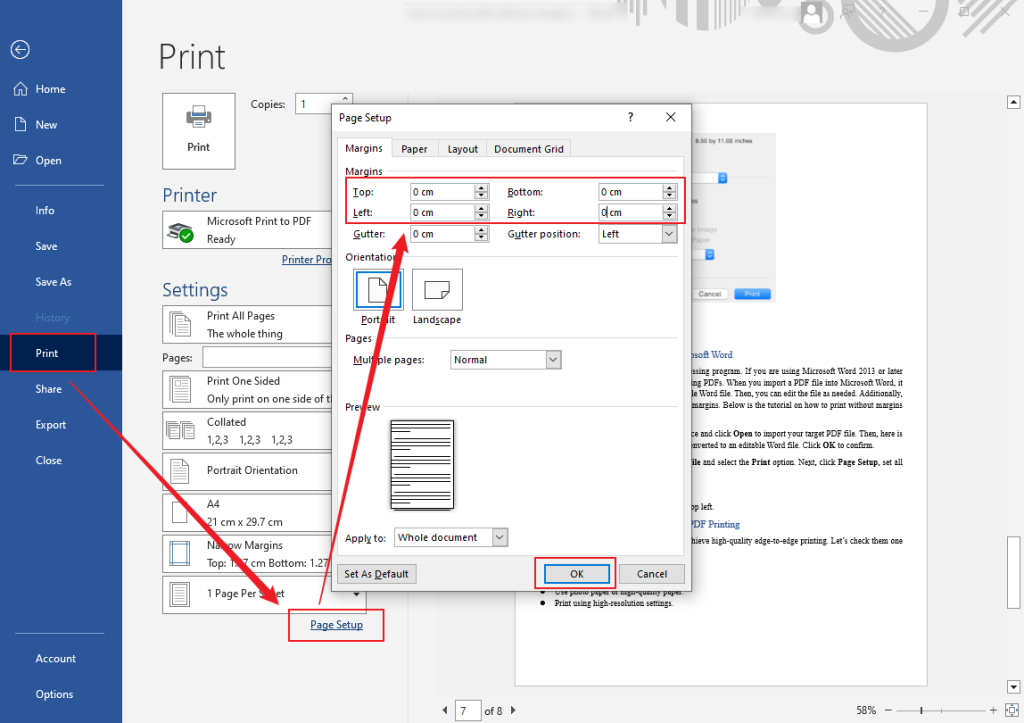1024x723 pixels.
Task: Click OK to confirm Page Setup
Action: pyautogui.click(x=575, y=573)
